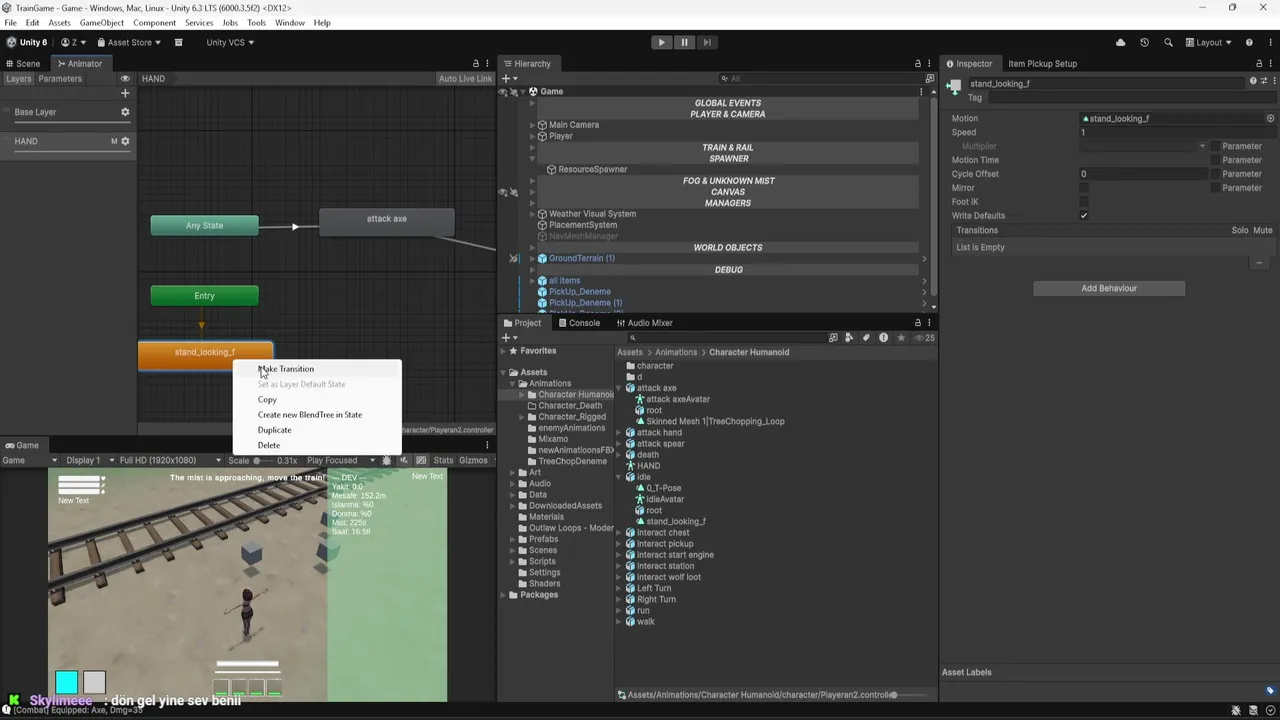This screenshot has width=1280, height=720.
Task: Enable the Cycle Offset Parameter checkbox
Action: pyautogui.click(x=1215, y=174)
